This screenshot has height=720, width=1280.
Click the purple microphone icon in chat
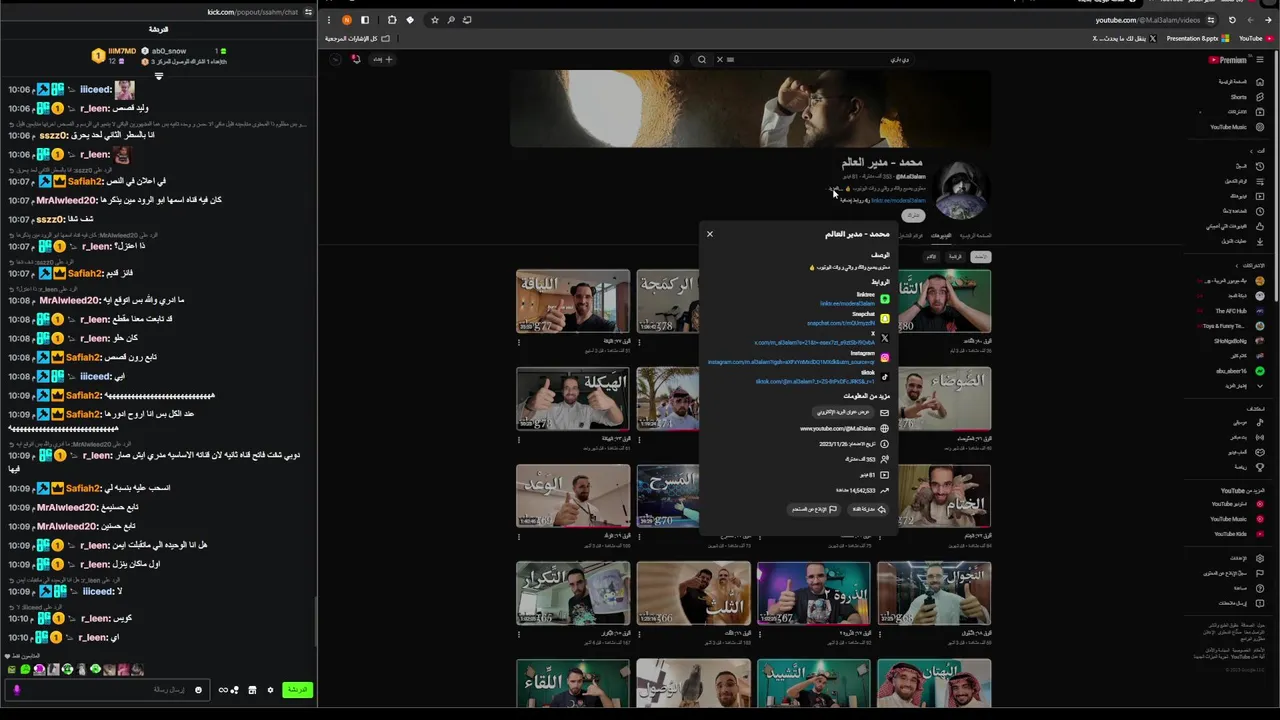[x=16, y=690]
